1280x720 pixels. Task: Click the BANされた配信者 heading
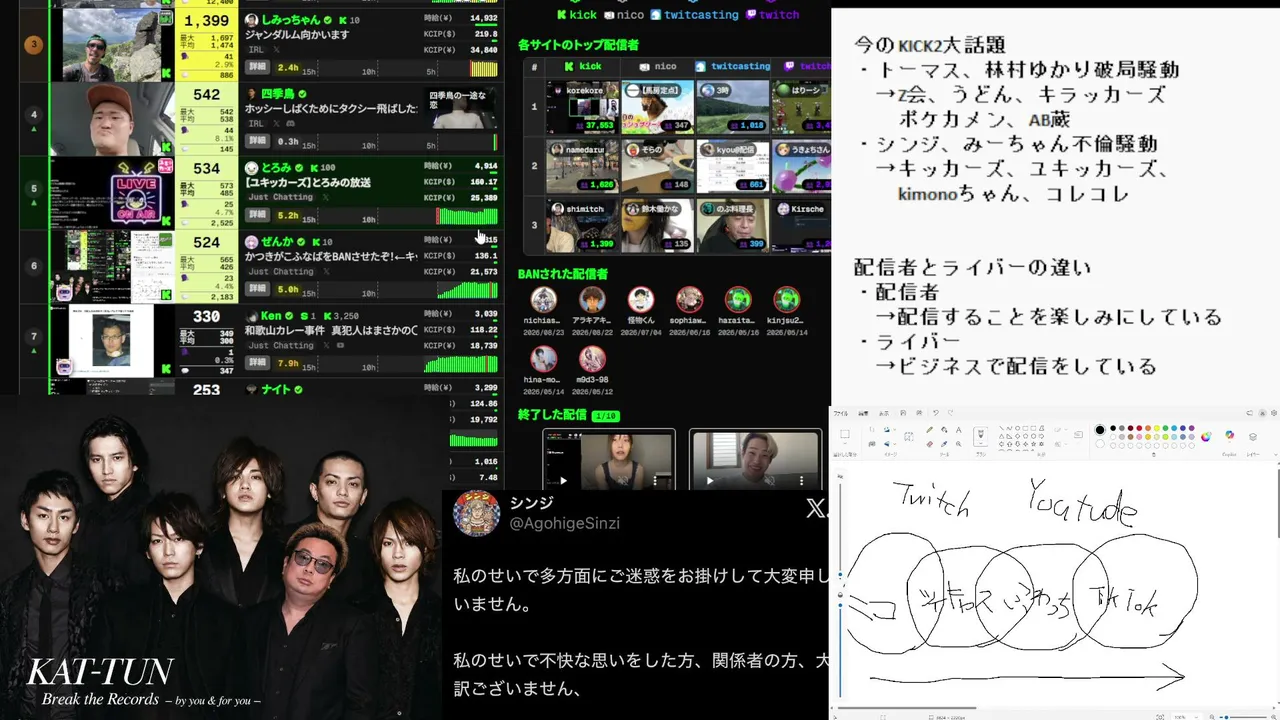[x=563, y=273]
